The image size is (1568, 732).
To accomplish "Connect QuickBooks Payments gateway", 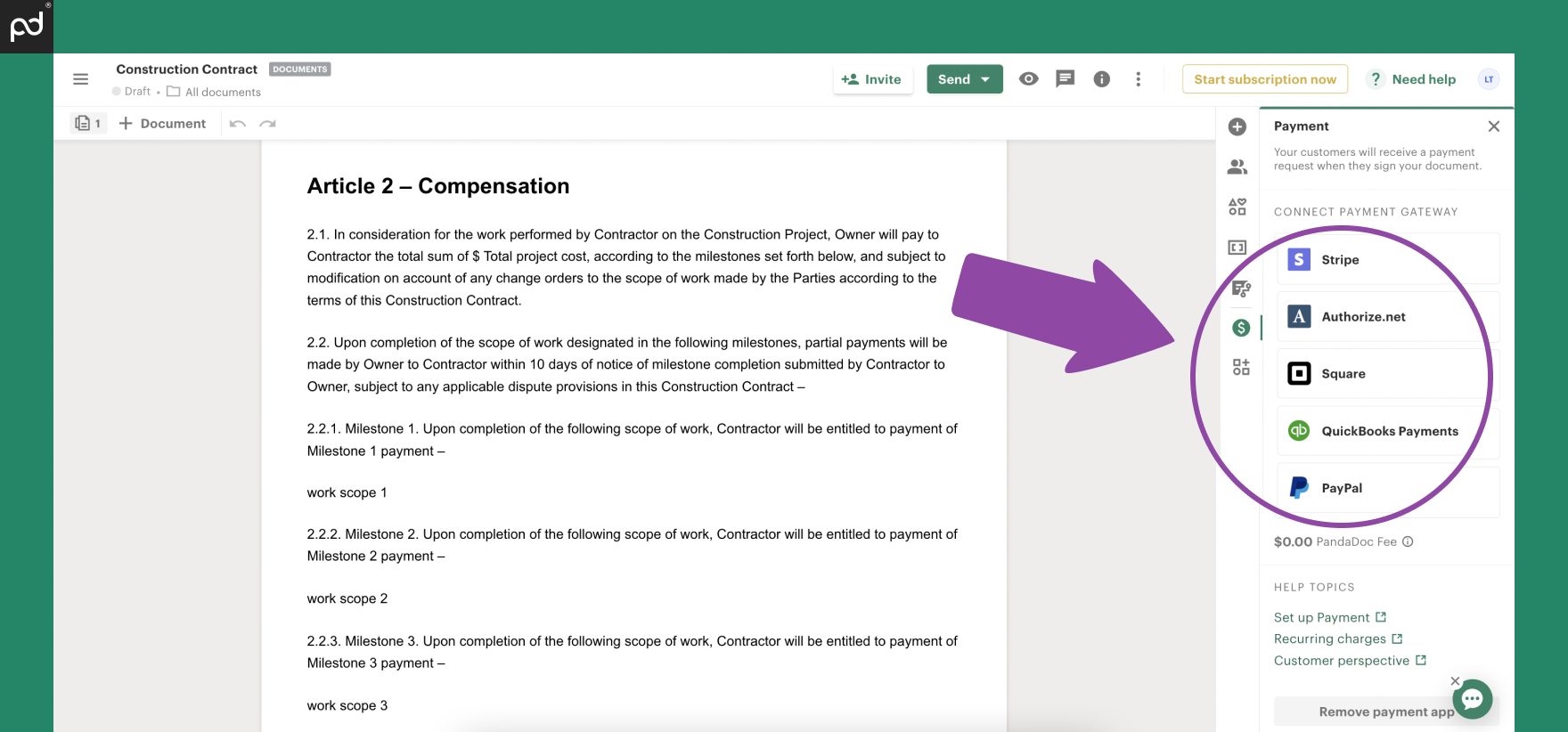I will point(1388,431).
